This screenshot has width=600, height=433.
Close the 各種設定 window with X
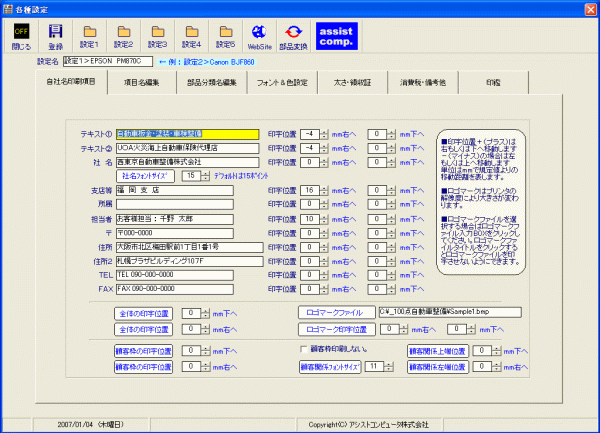tap(591, 10)
